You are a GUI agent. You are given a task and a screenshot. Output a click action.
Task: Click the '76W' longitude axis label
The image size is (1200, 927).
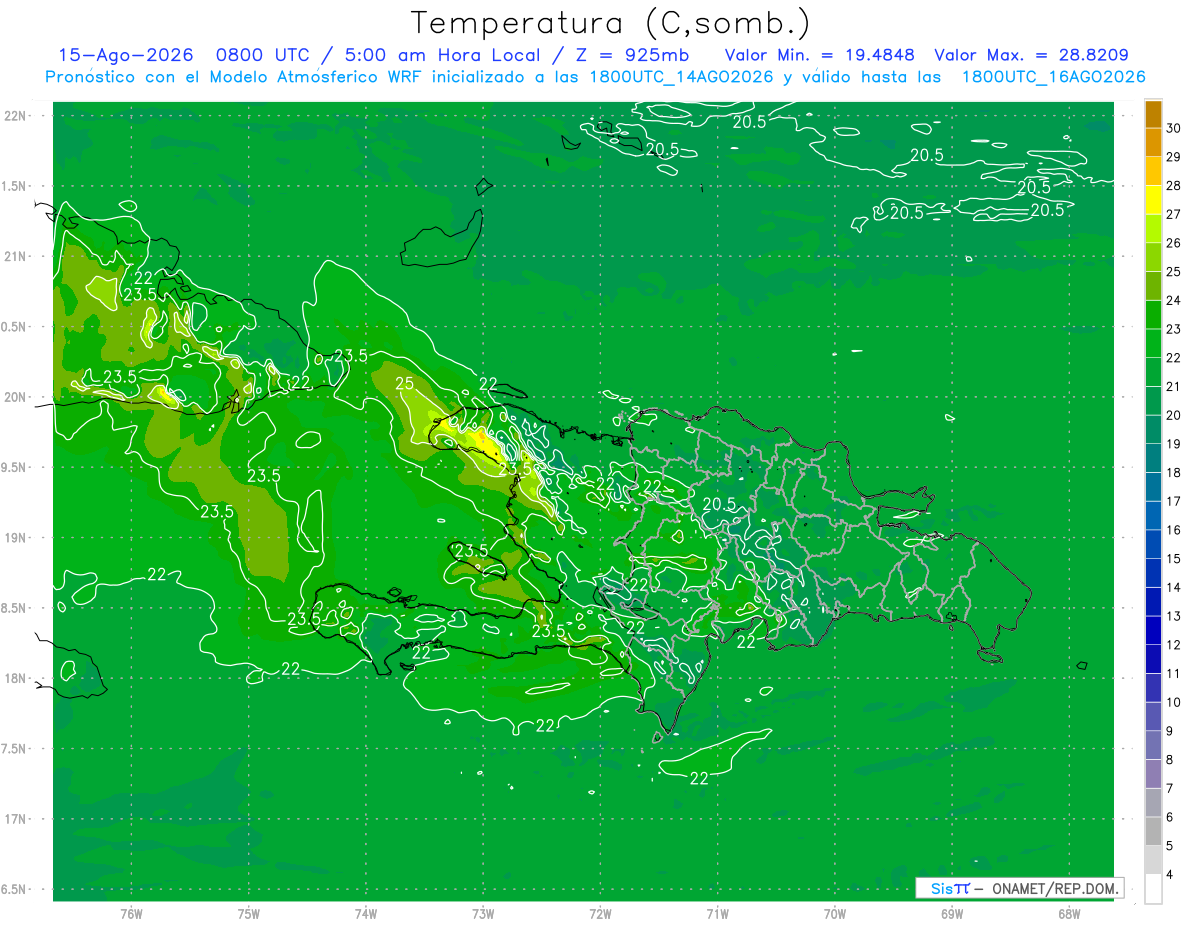click(x=131, y=913)
